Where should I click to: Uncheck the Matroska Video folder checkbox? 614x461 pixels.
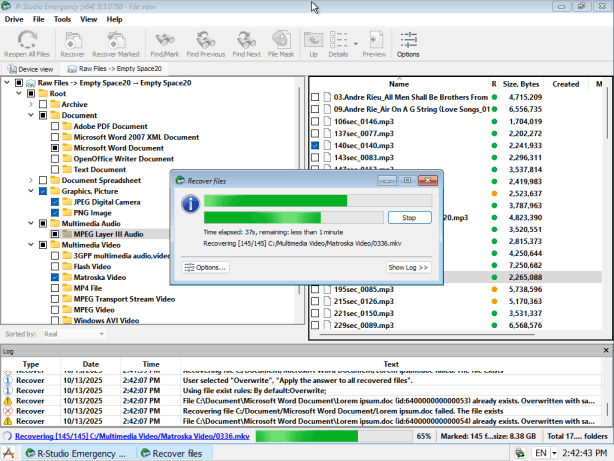pos(56,277)
